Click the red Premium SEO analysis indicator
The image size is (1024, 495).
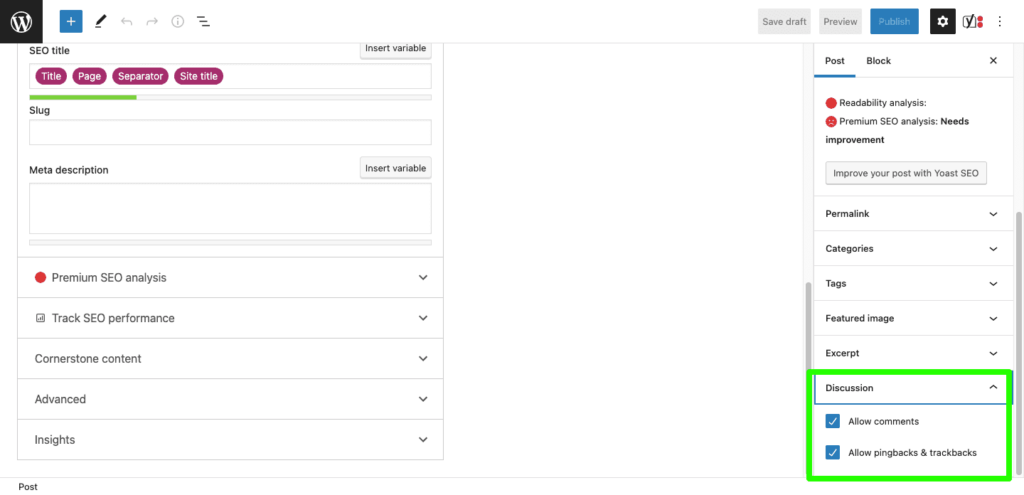[40, 278]
